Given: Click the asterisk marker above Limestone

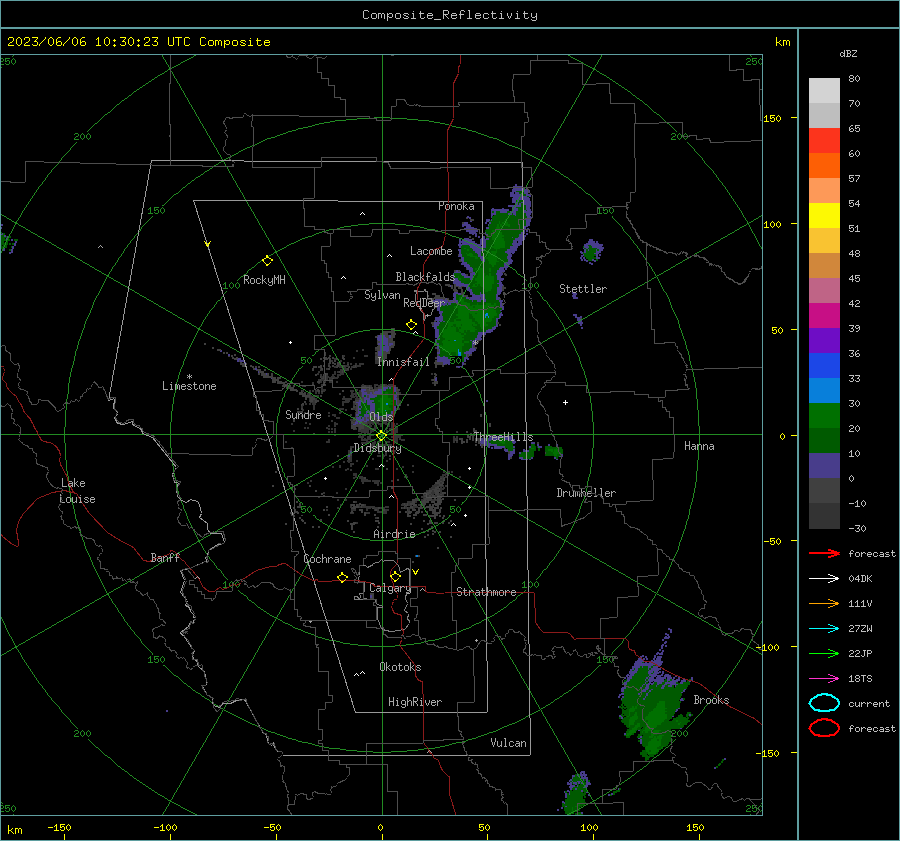Looking at the screenshot, I should pyautogui.click(x=189, y=377).
